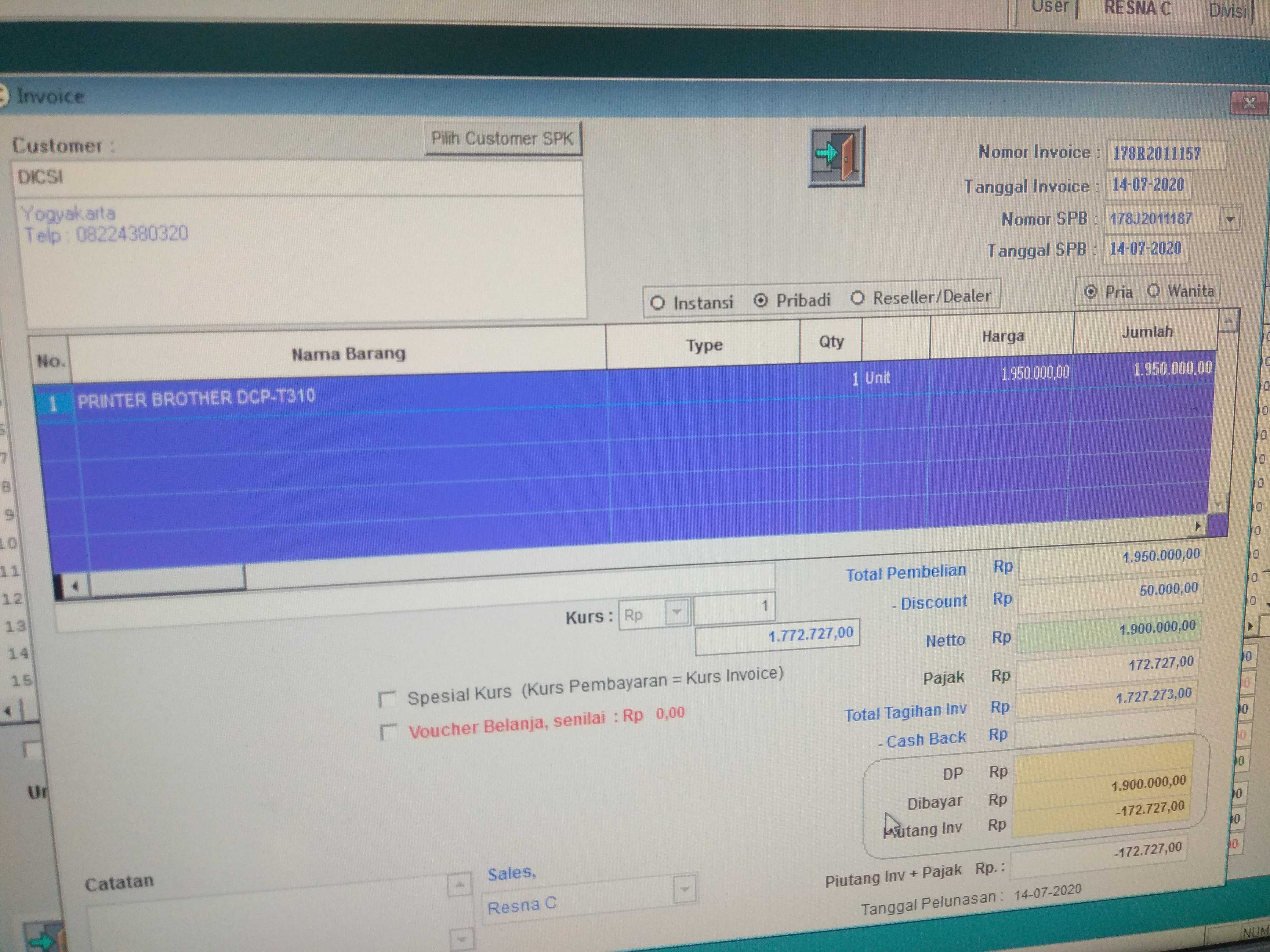Expand the Kurs currency dropdown
The width and height of the screenshot is (1270, 952).
(677, 612)
